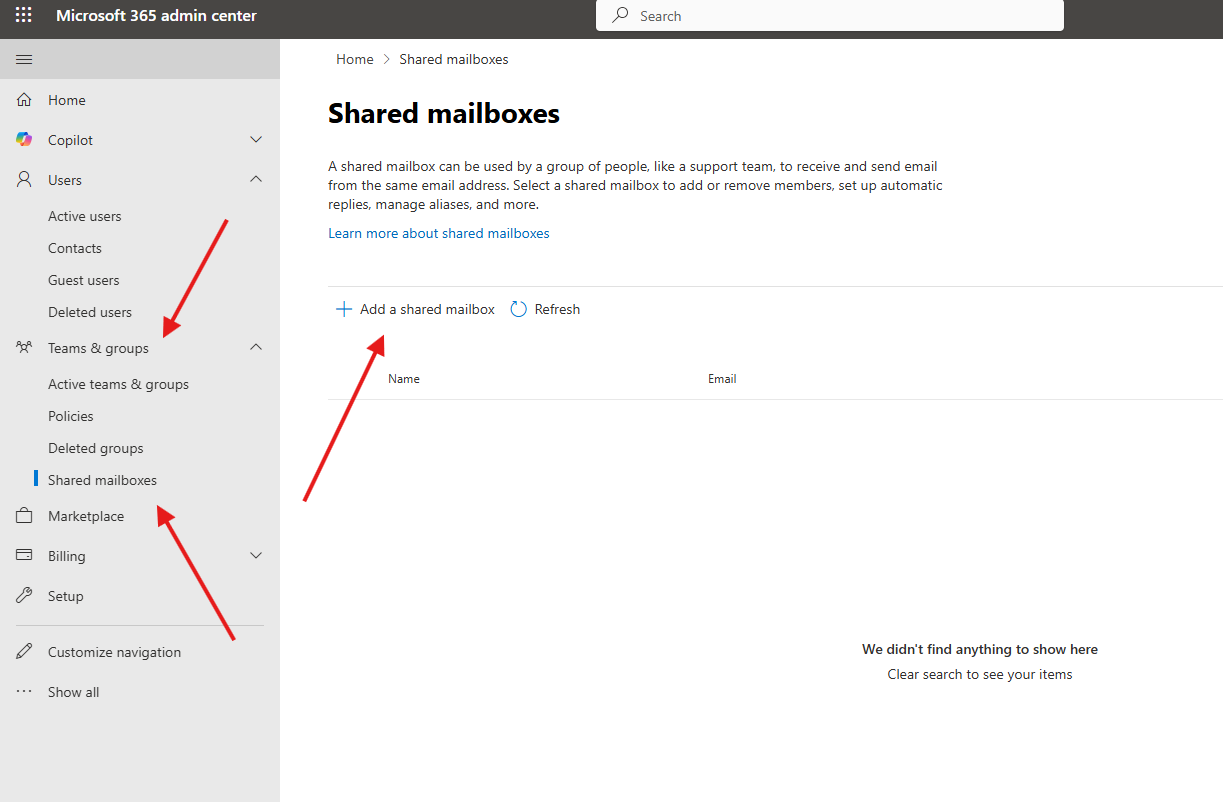
Task: Click the Home breadcrumb link
Action: pos(354,59)
